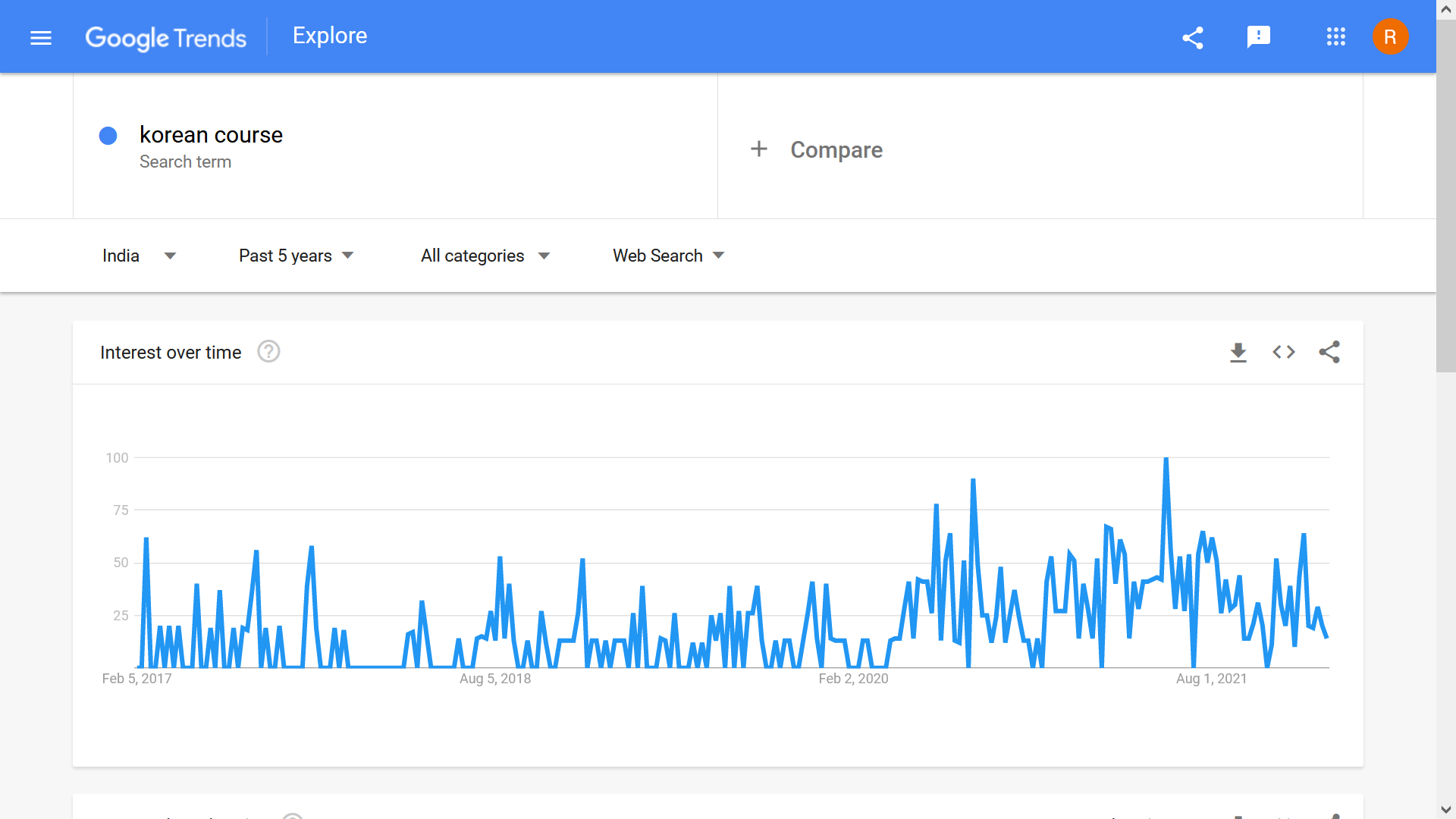Click the Feb 2, 2020 axis label
Screen dimensions: 1456x819
coord(853,679)
